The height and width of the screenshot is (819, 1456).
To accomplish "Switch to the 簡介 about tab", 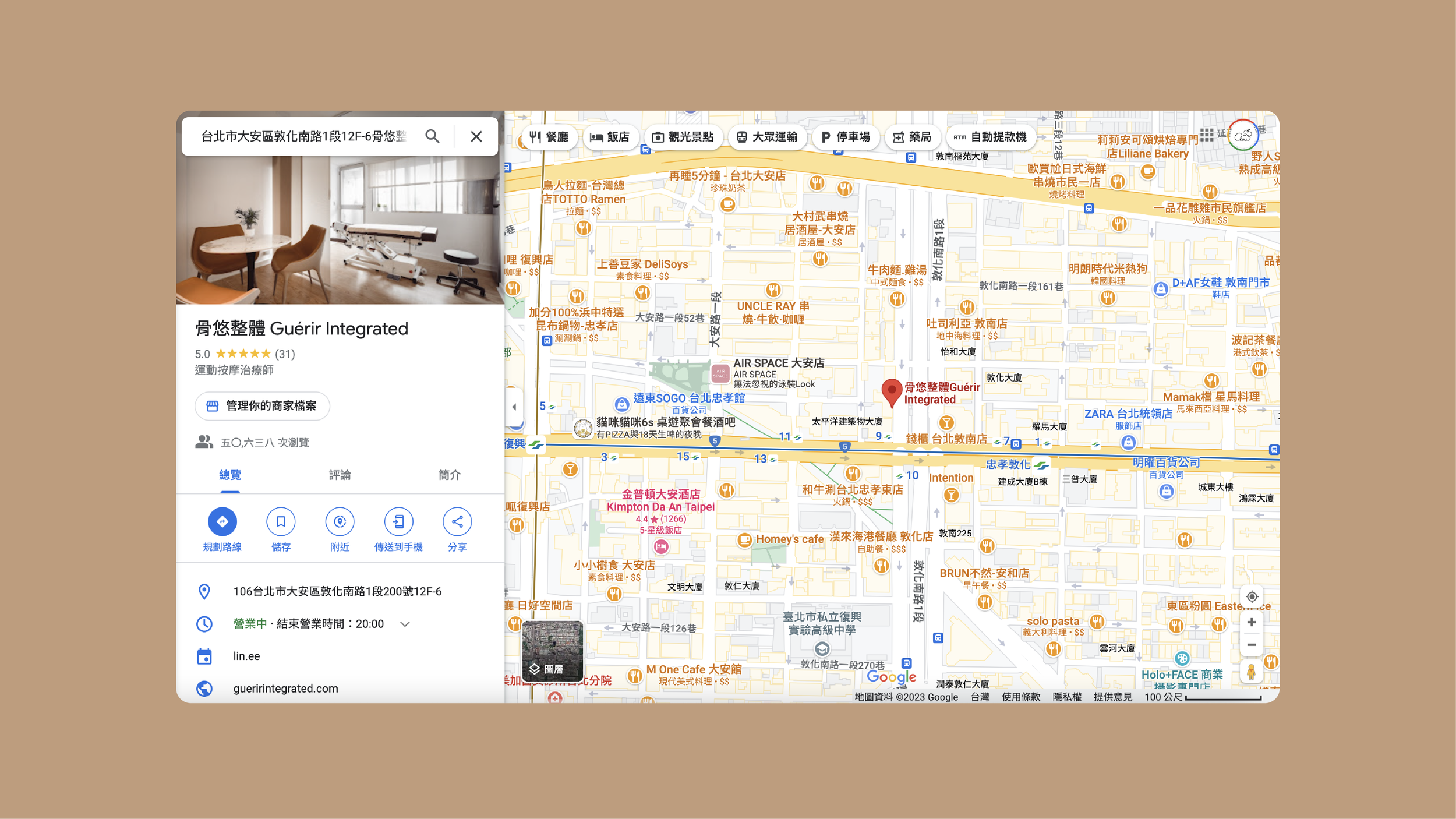I will point(449,475).
